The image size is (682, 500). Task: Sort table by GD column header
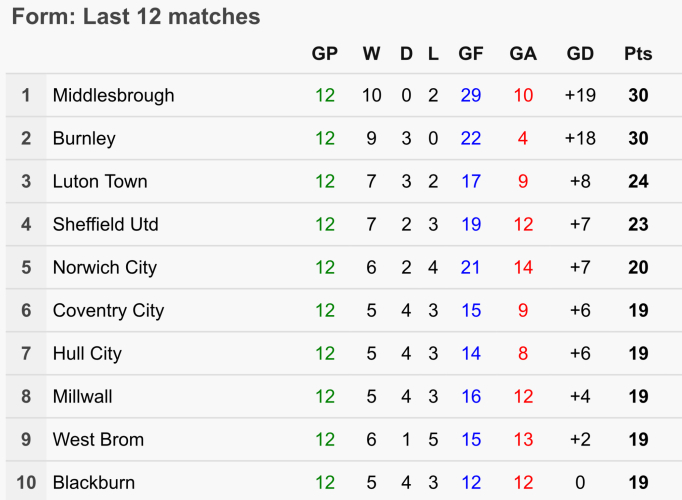pyautogui.click(x=580, y=54)
